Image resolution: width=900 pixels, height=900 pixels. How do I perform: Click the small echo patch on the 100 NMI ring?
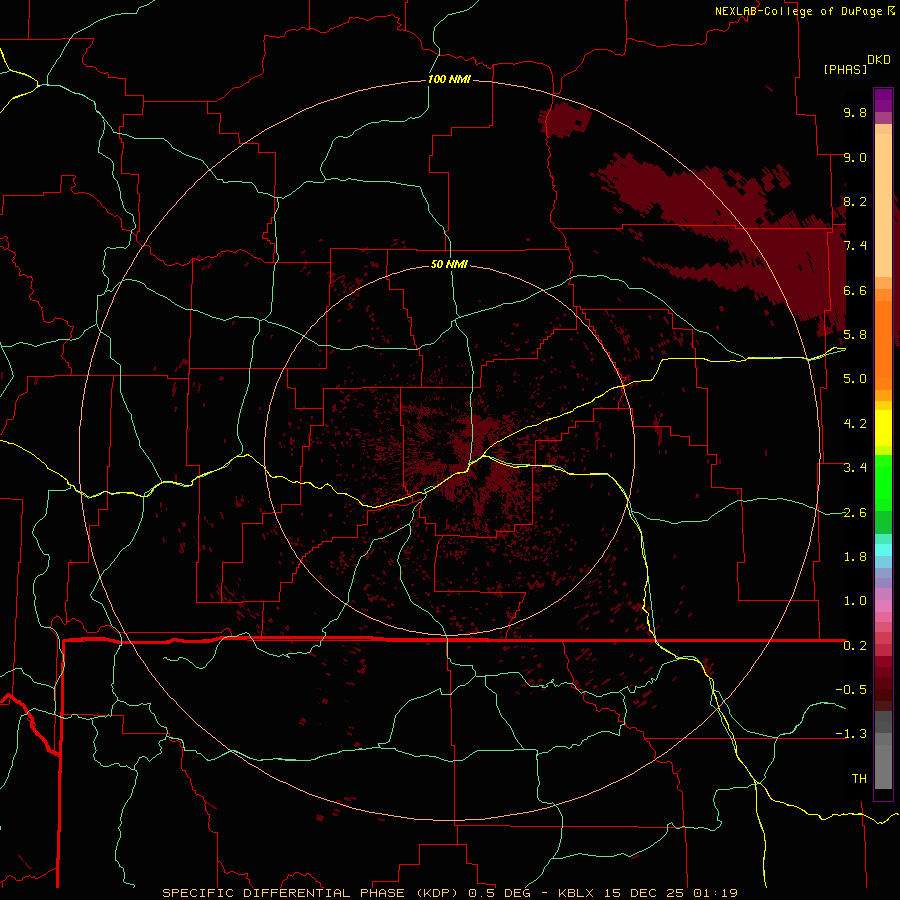[x=565, y=119]
